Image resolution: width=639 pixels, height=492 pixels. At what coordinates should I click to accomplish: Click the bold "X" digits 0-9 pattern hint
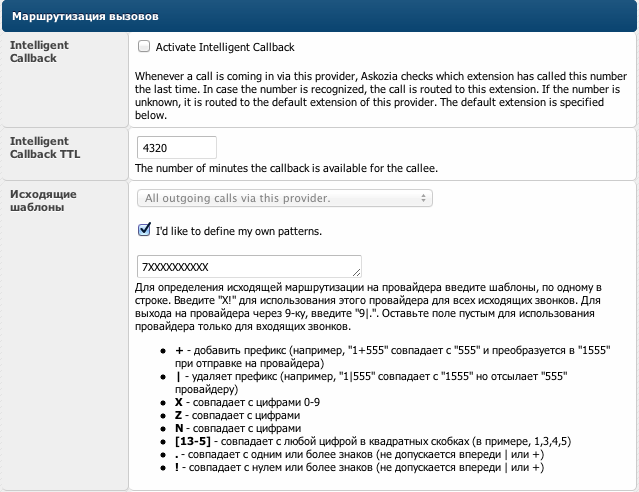(x=179, y=400)
